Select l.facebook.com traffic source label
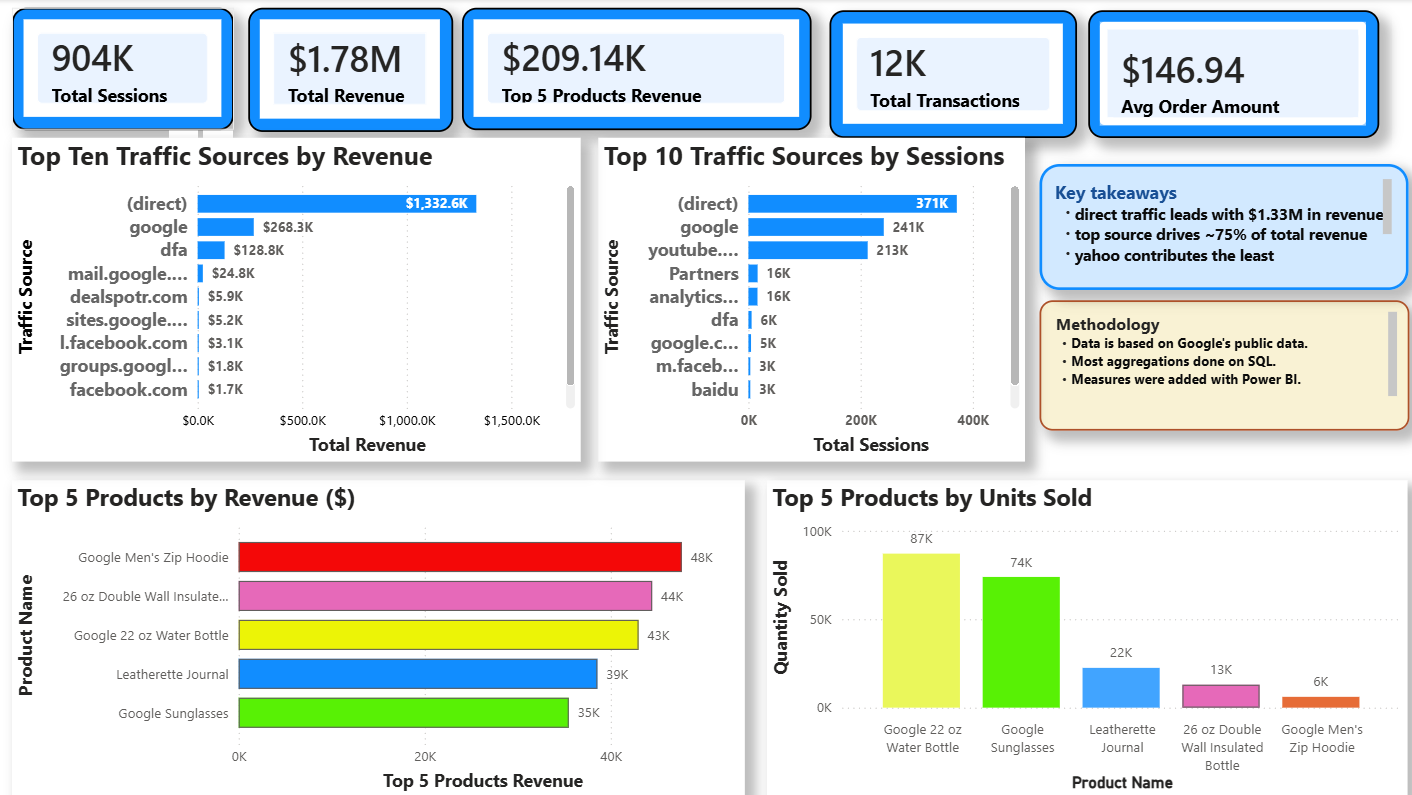 pyautogui.click(x=124, y=343)
